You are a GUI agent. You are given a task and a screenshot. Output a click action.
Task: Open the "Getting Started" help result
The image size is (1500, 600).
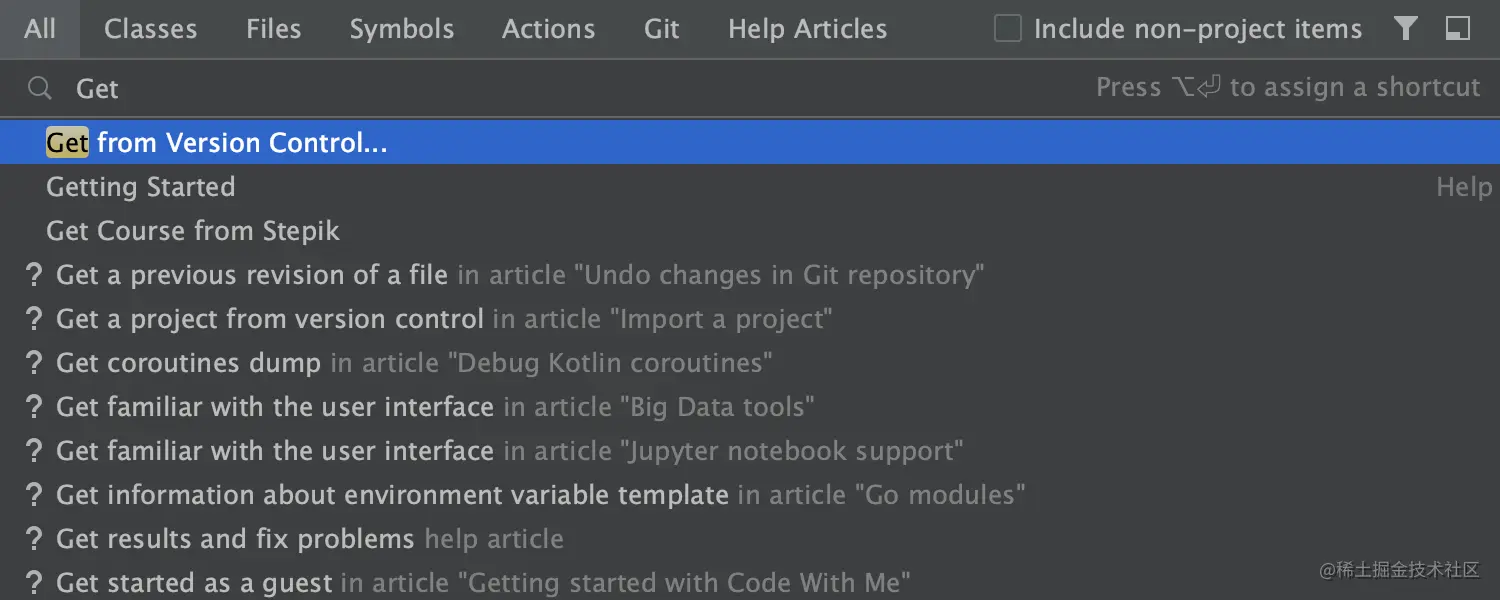141,187
